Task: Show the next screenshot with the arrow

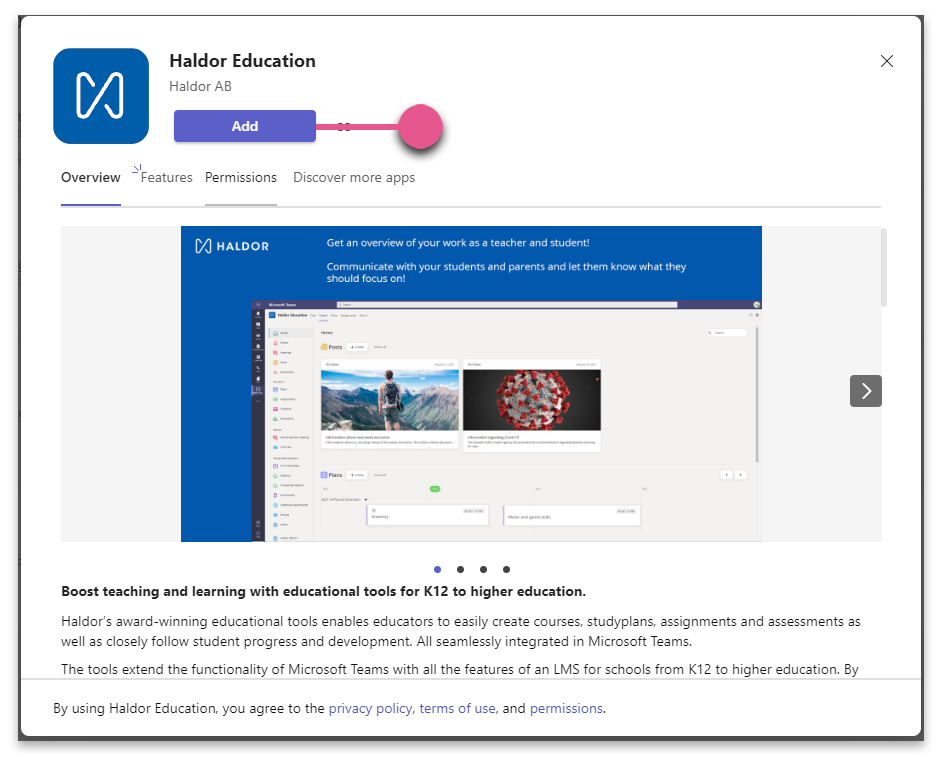Action: tap(865, 391)
